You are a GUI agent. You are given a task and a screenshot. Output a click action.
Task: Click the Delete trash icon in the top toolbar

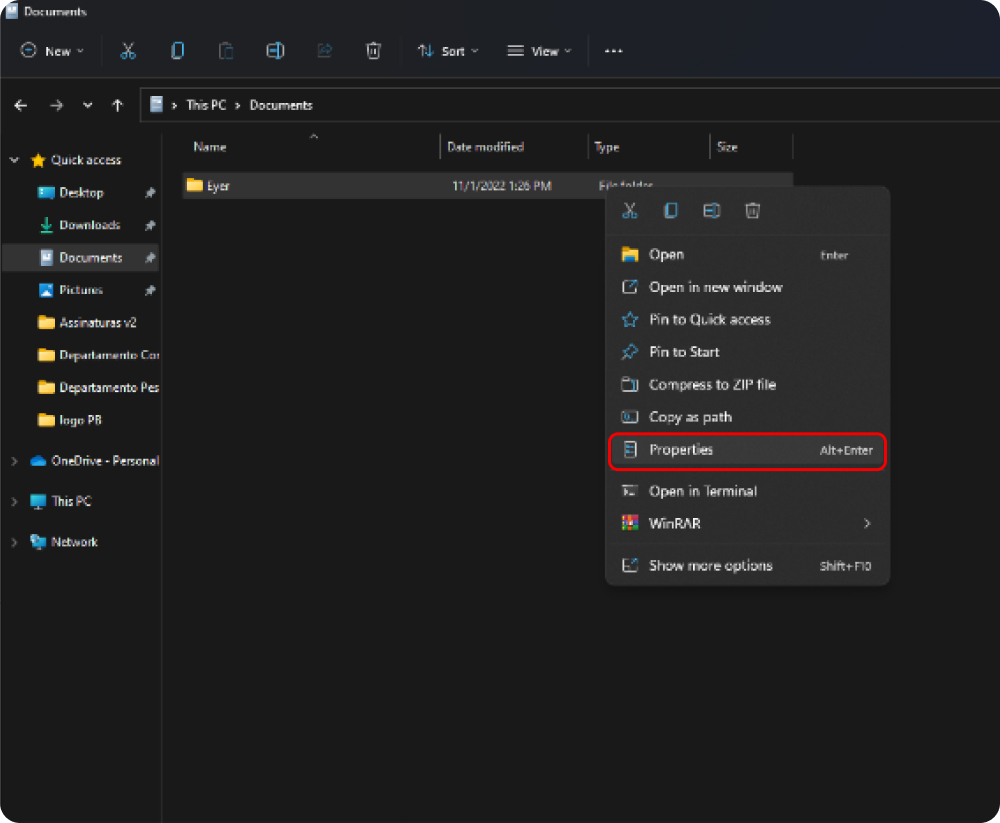pos(373,51)
